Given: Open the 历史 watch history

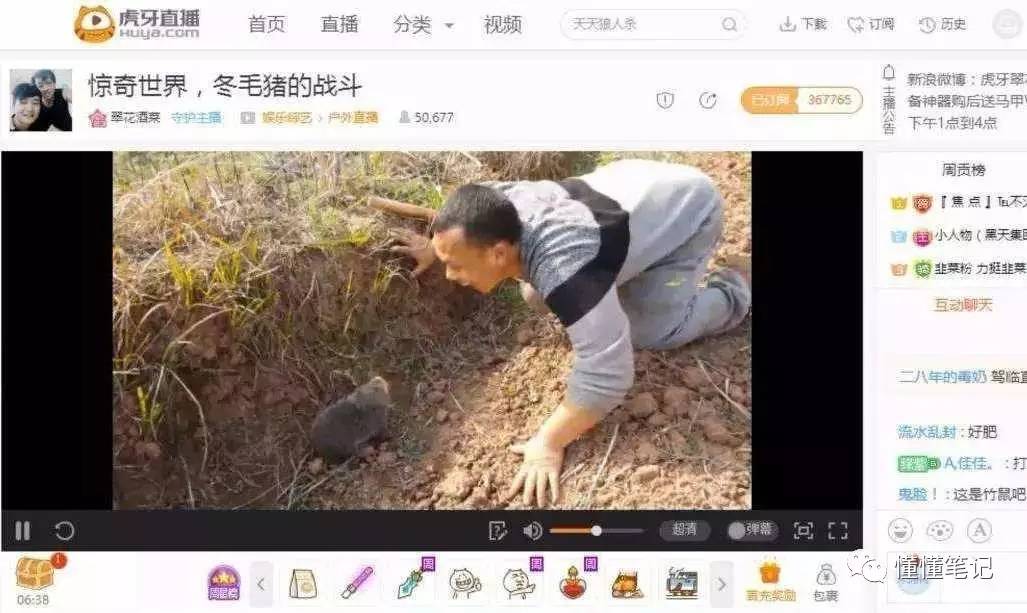Looking at the screenshot, I should [942, 25].
